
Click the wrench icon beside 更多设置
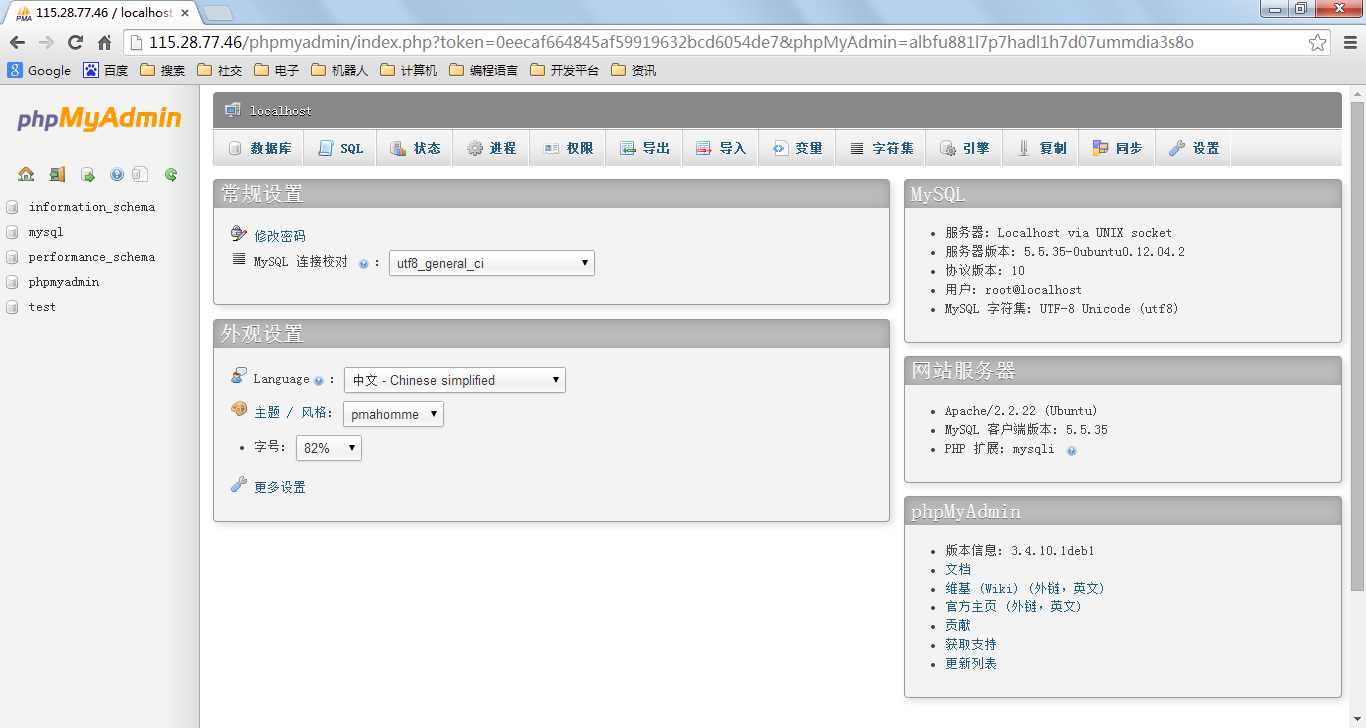click(x=238, y=484)
